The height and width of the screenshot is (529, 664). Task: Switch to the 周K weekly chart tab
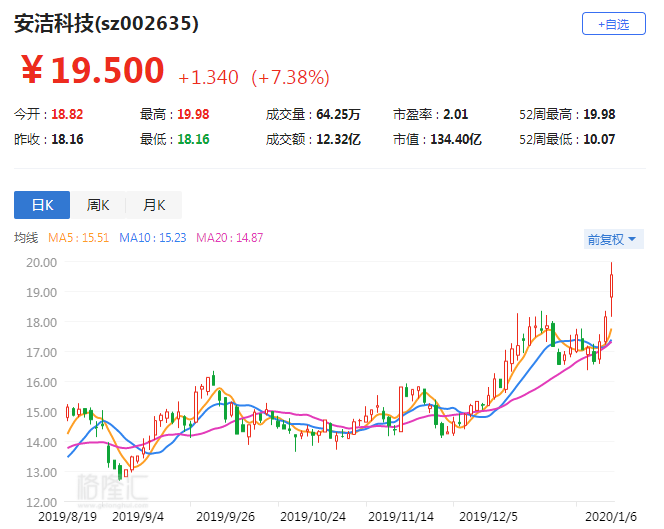click(x=98, y=205)
